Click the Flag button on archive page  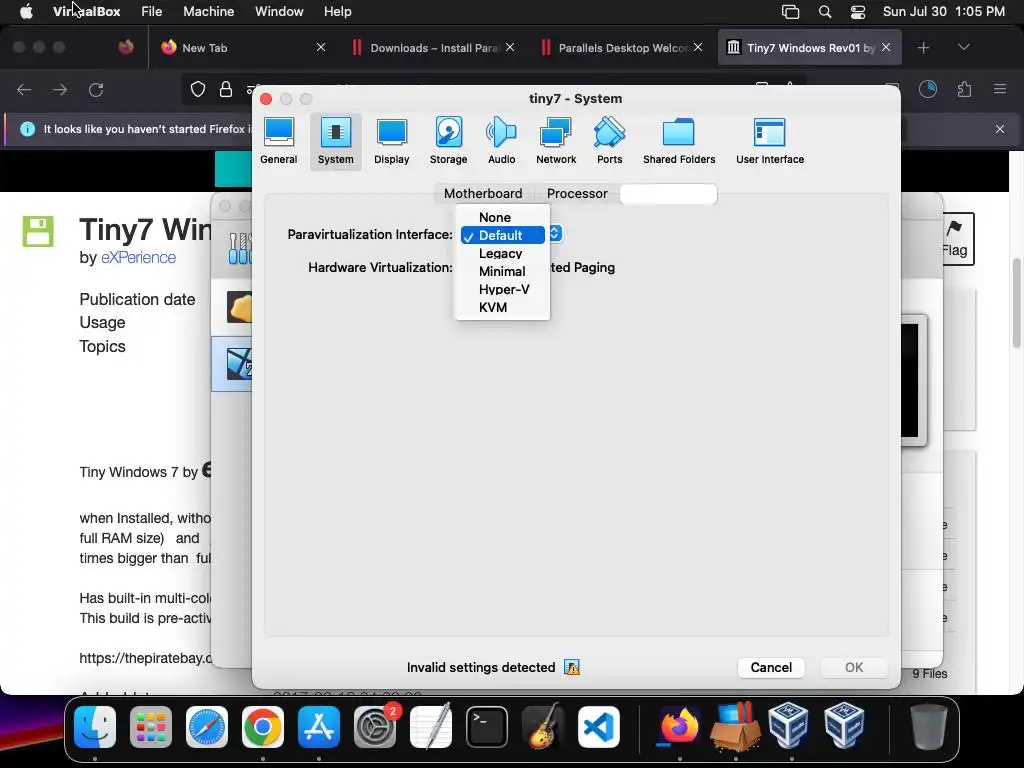point(955,239)
